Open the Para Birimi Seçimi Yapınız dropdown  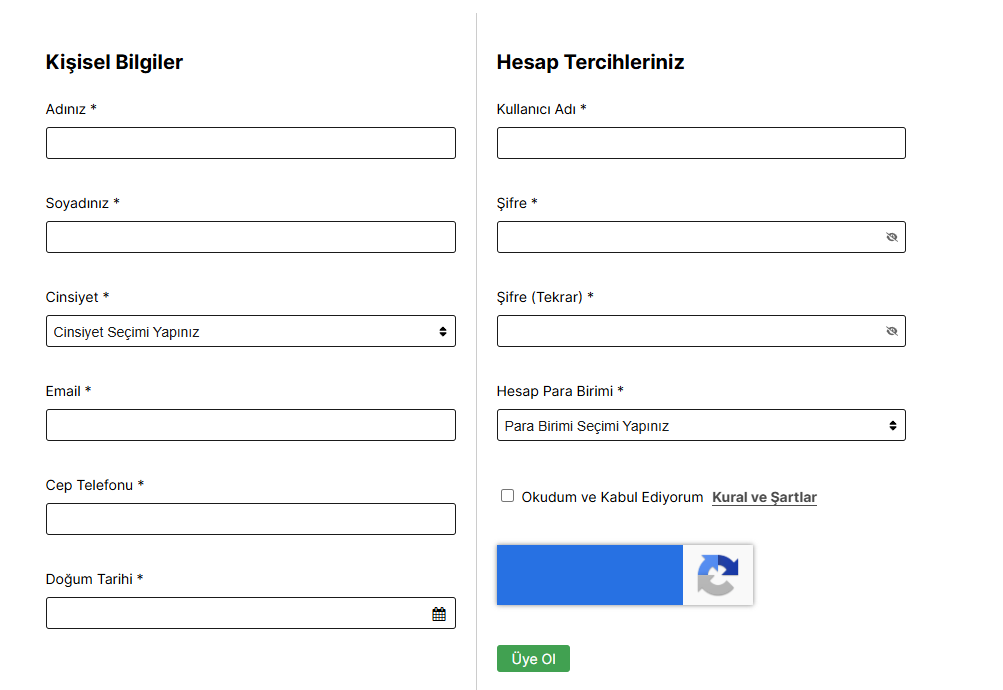pyautogui.click(x=701, y=425)
